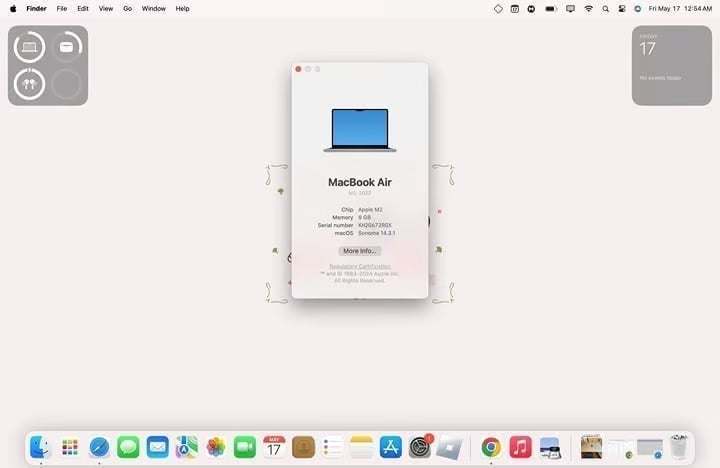The image size is (720, 468).
Task: Open the Trash in the Dock
Action: click(679, 447)
